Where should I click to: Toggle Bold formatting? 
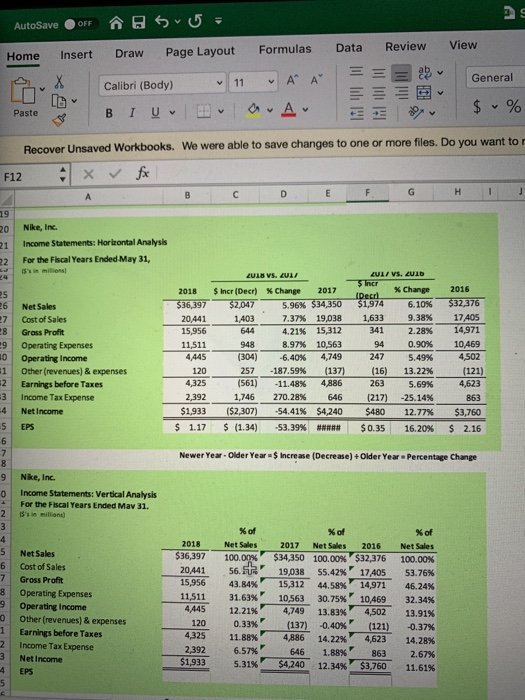pyautogui.click(x=109, y=113)
